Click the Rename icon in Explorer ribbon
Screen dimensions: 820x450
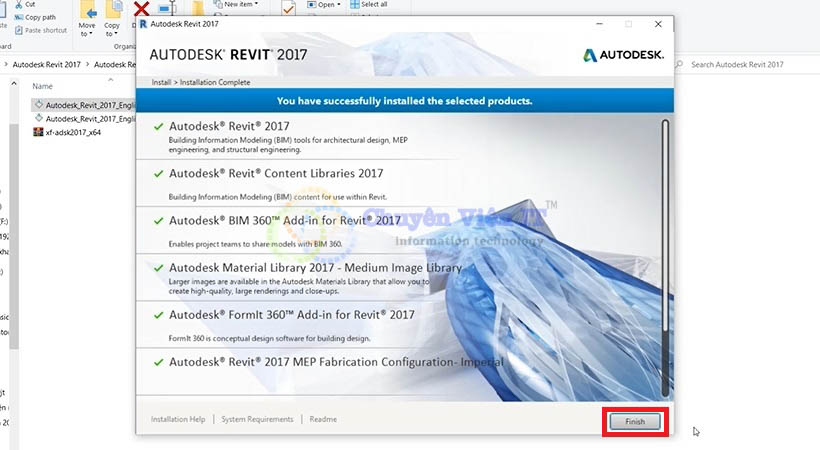point(167,8)
